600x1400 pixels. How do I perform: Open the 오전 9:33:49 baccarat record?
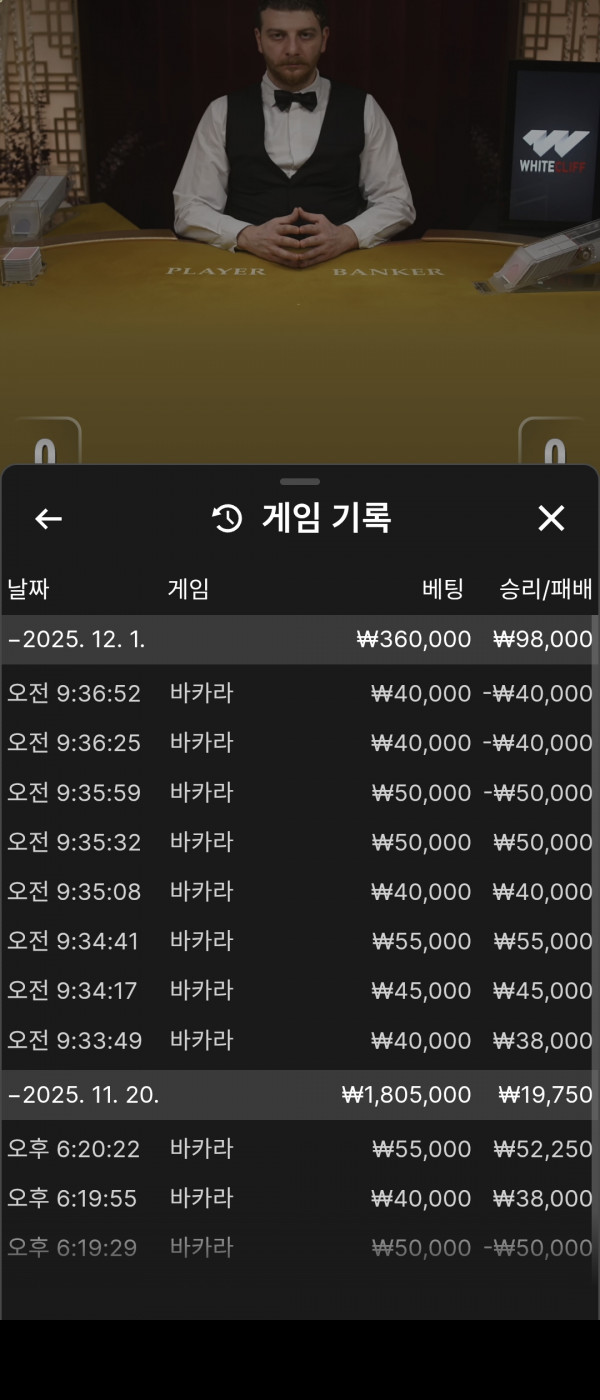(x=300, y=1041)
